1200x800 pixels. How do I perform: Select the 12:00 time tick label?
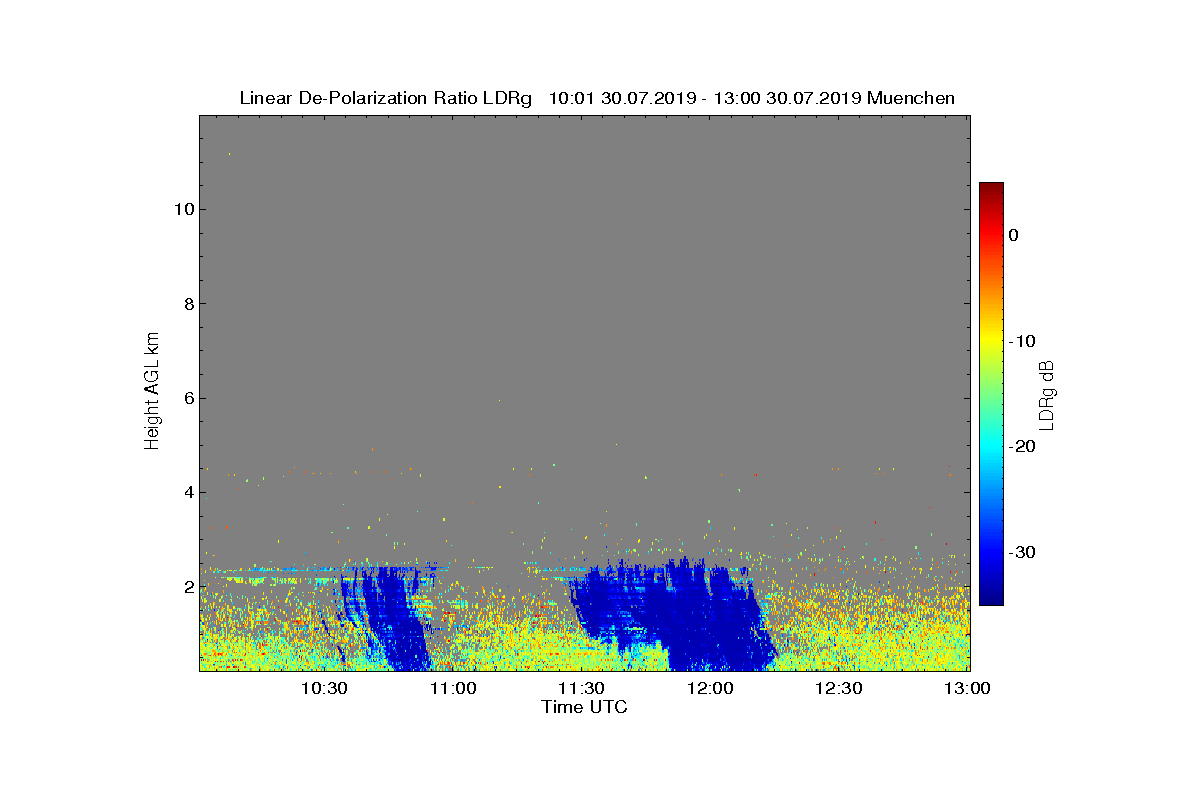710,688
